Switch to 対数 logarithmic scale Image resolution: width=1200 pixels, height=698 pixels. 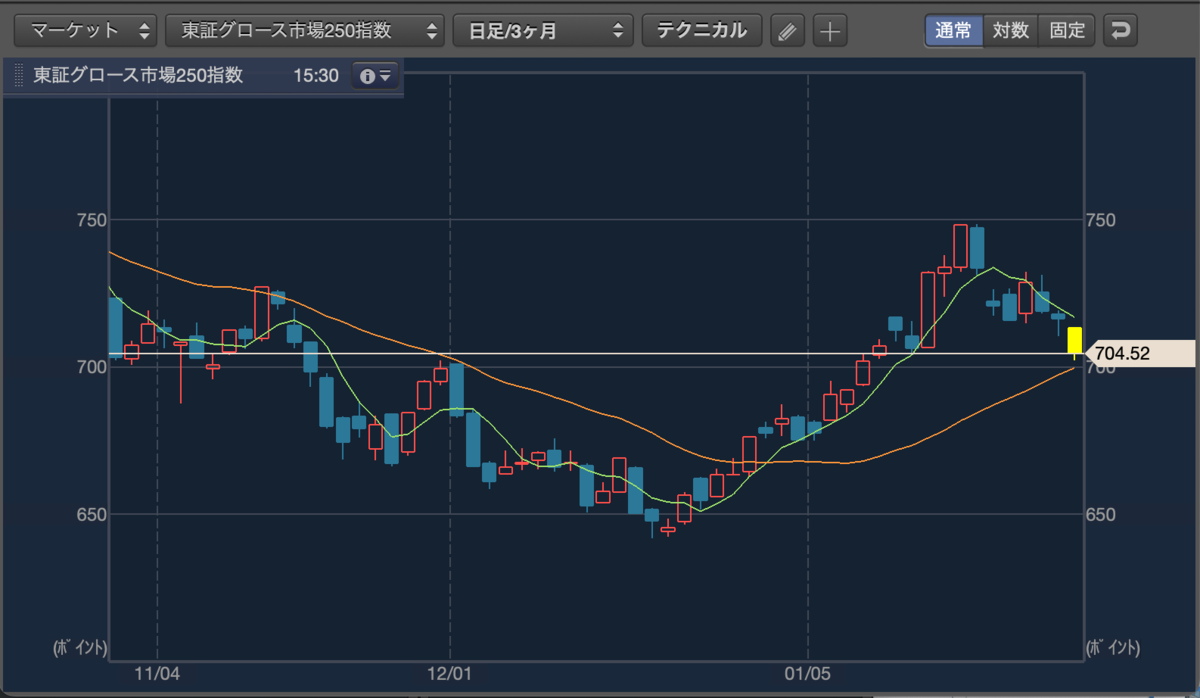coord(1010,30)
